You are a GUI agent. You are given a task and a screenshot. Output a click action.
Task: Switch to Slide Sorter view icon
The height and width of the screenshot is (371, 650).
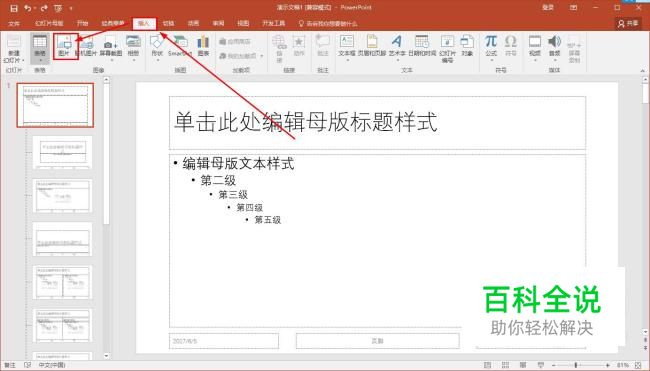pos(505,365)
